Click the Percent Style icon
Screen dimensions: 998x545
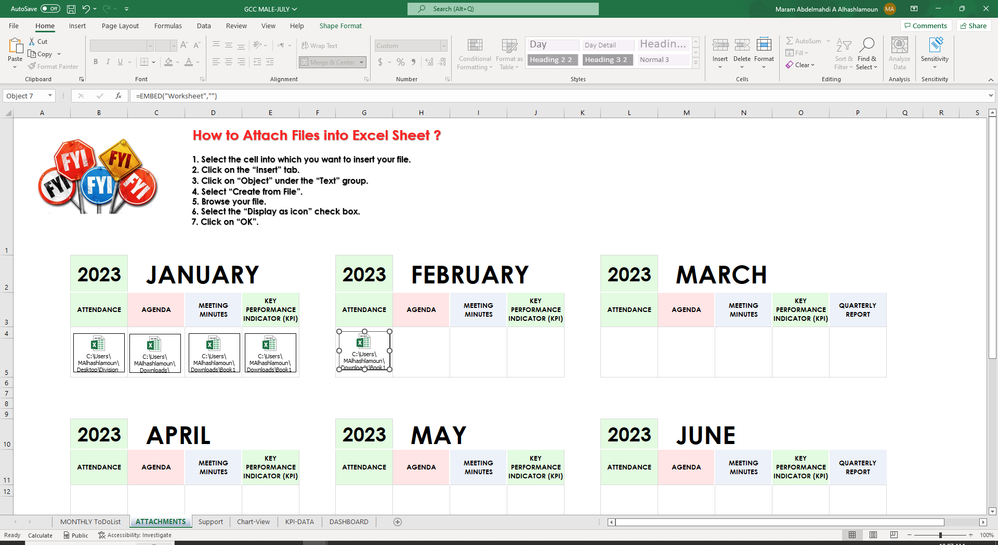click(400, 62)
